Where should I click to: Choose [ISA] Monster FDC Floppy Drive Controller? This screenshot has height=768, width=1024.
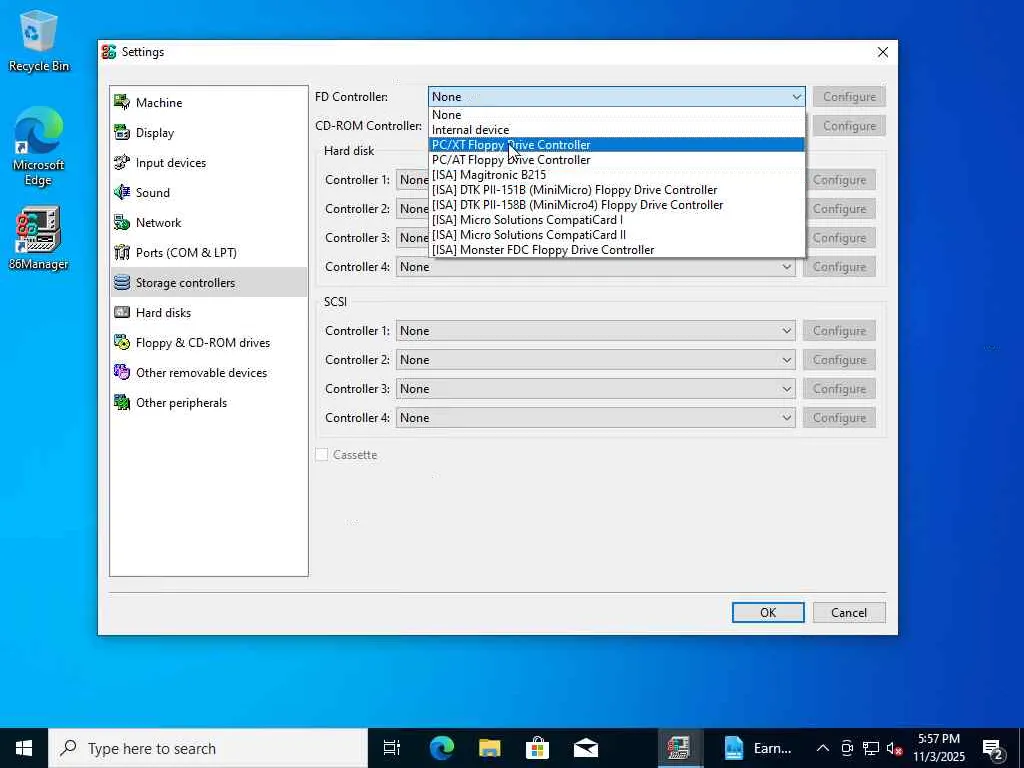tap(617, 249)
